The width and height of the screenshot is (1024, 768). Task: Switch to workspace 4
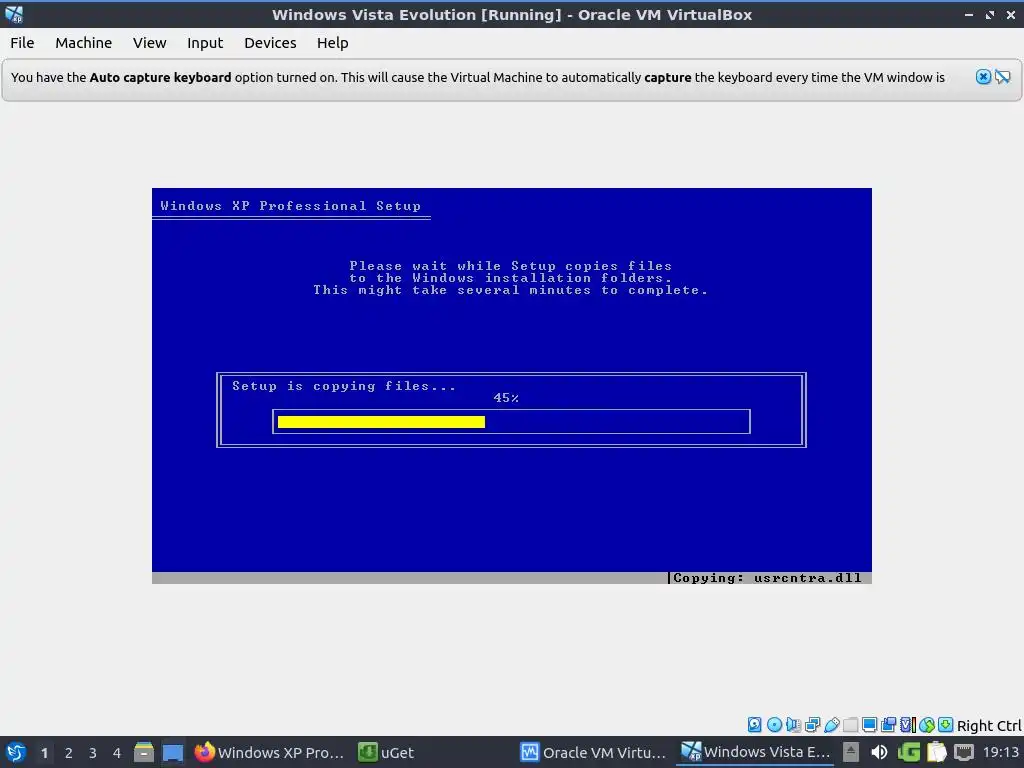[x=117, y=753]
